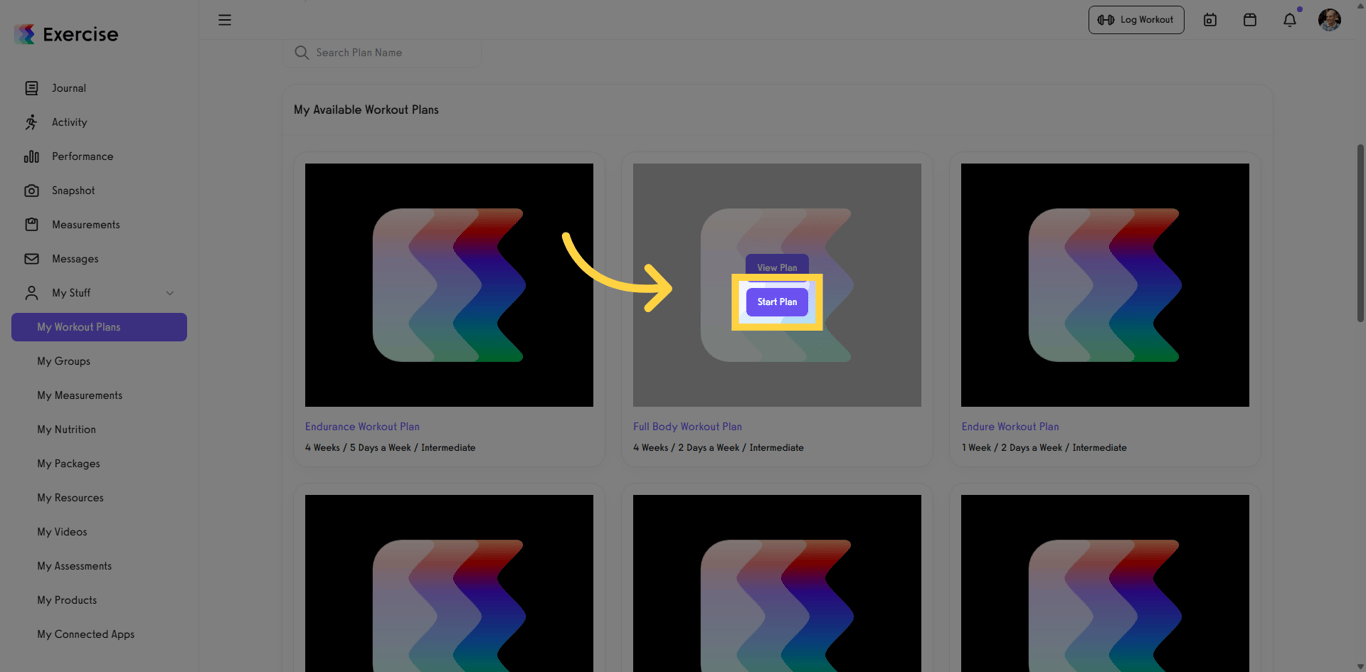Open My Measurements submenu item

pos(80,395)
